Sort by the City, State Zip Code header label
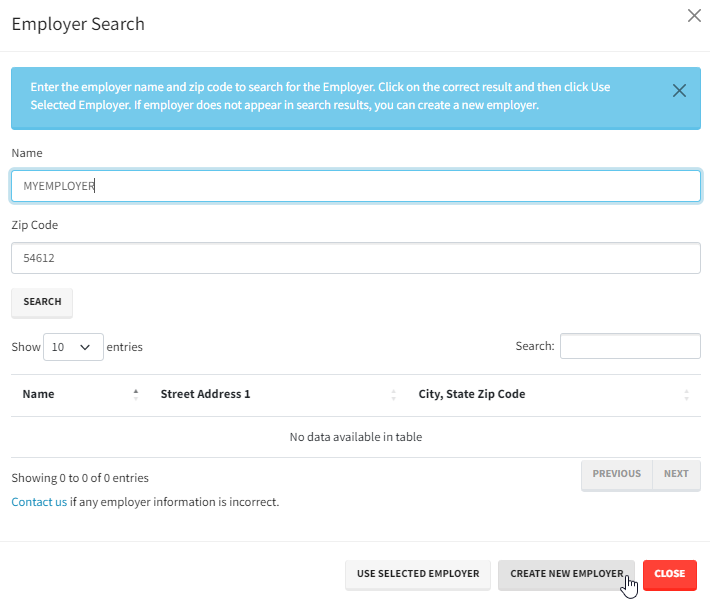The height and width of the screenshot is (604, 710). click(471, 394)
